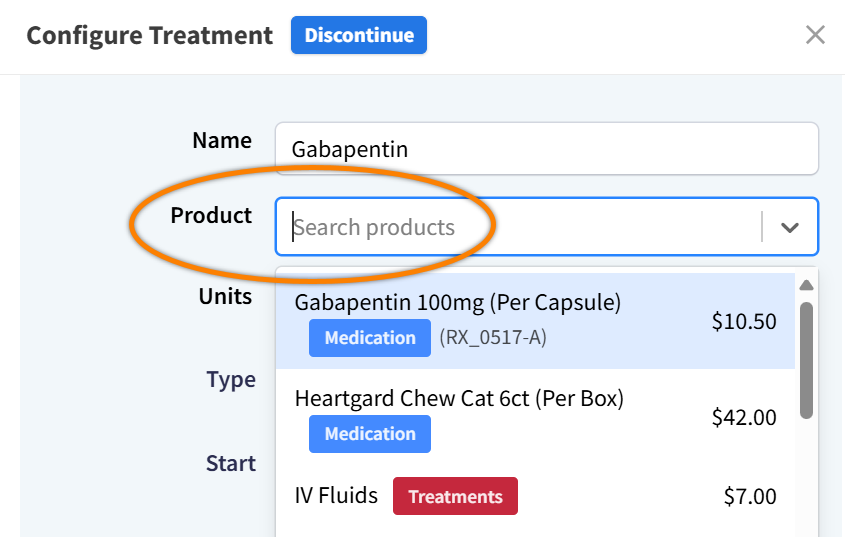This screenshot has height=537, width=845.
Task: Close the Configure Treatment dialog
Action: tap(815, 36)
